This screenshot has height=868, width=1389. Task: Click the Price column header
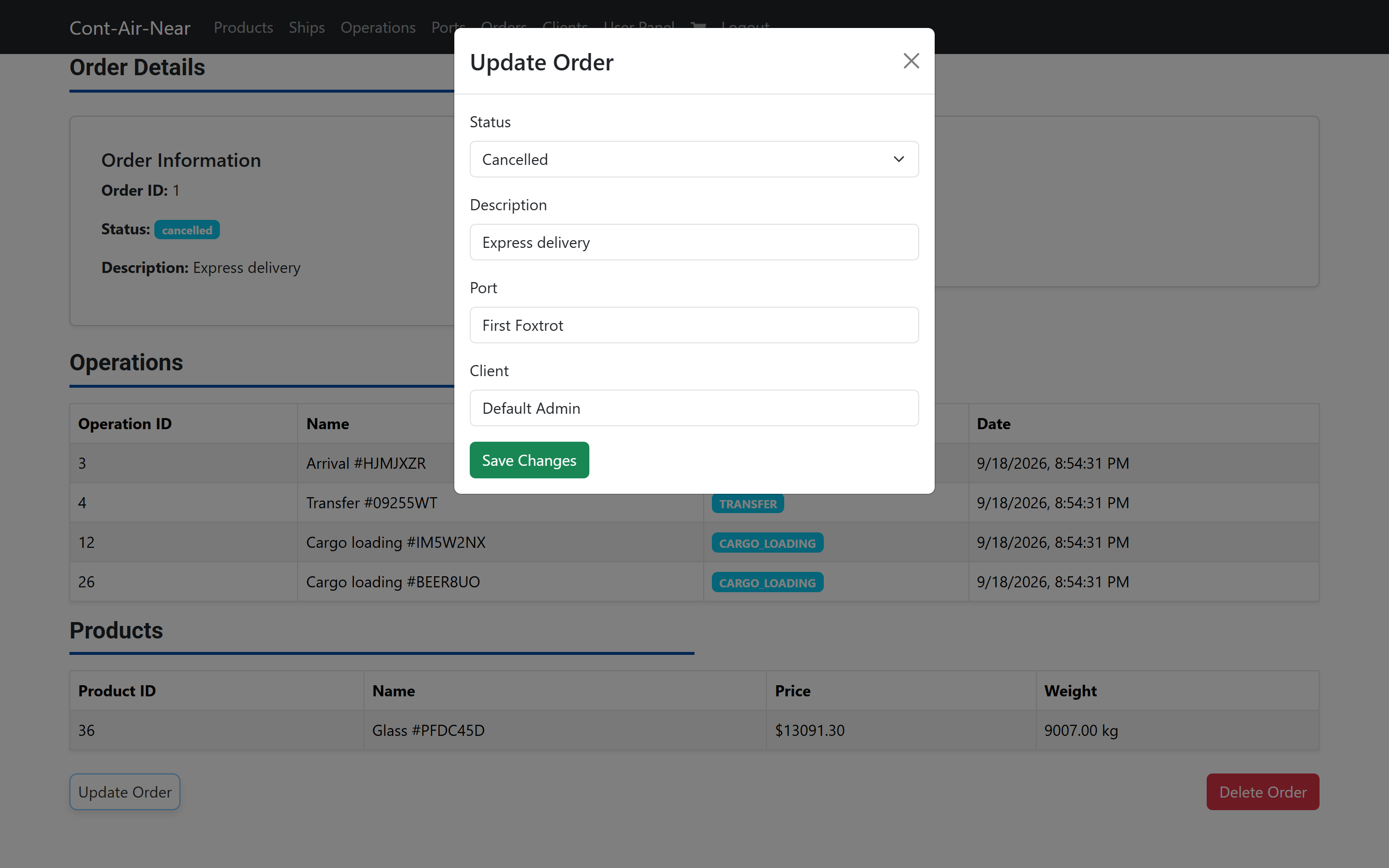tap(900, 691)
